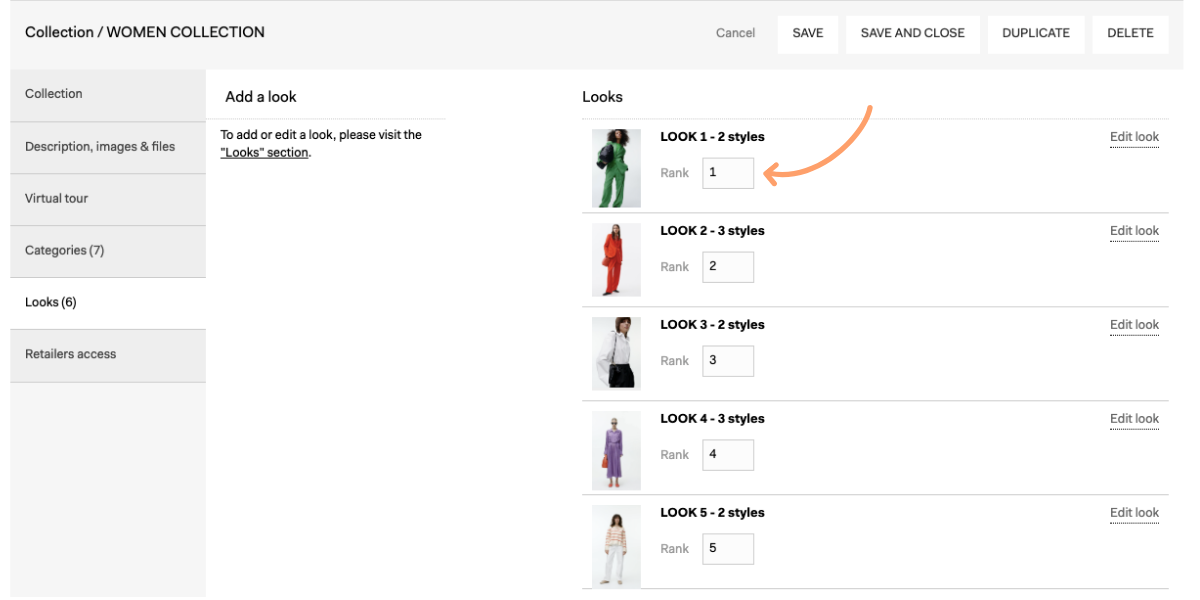1200x600 pixels.
Task: Duplicate the collection with DUPLICATE button
Action: coord(1036,33)
